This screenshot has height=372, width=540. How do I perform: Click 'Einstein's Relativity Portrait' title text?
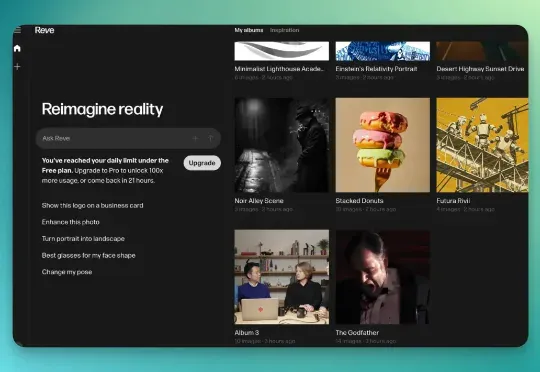tap(376, 69)
